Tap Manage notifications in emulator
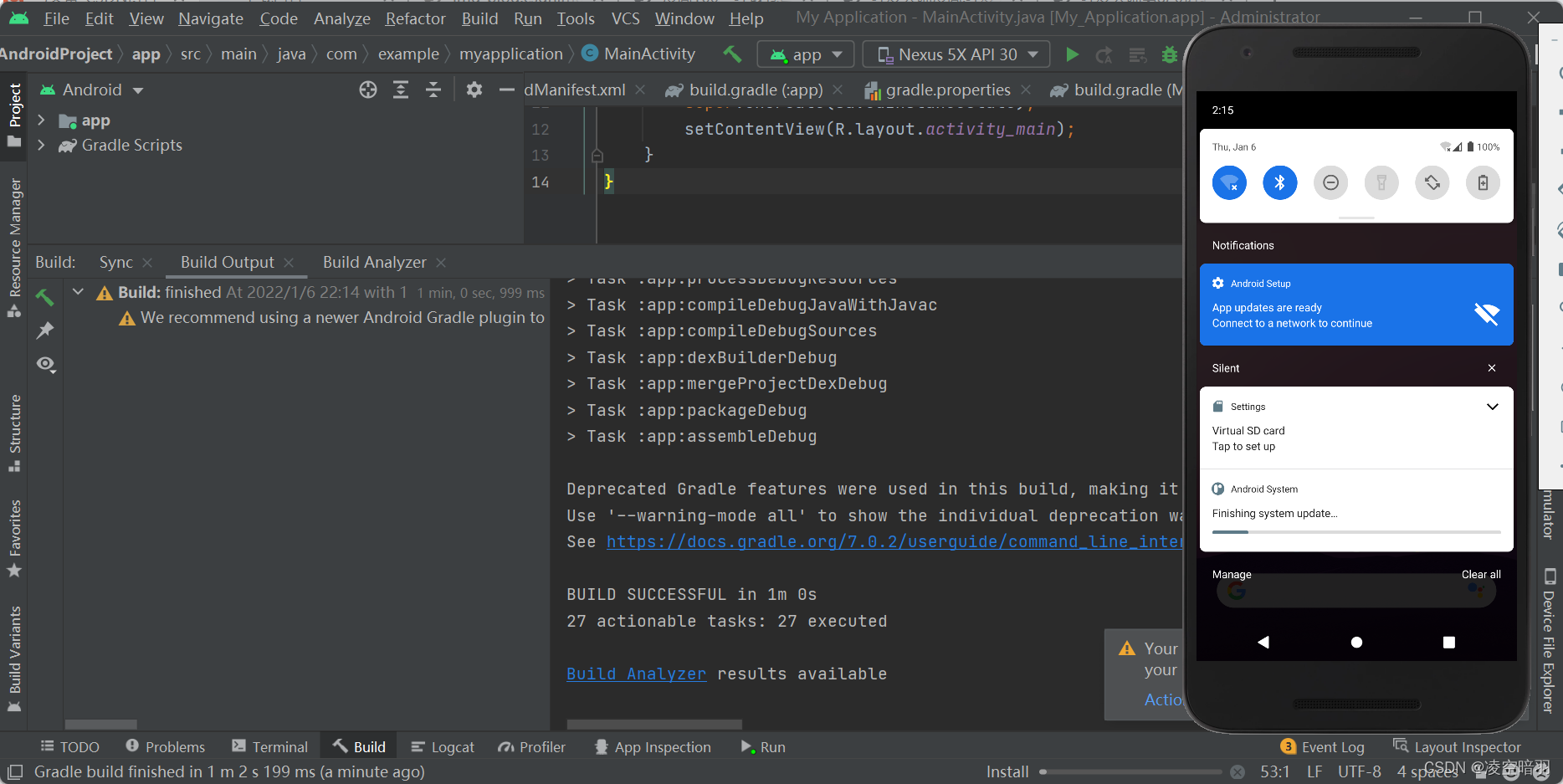Viewport: 1563px width, 784px height. coord(1232,574)
